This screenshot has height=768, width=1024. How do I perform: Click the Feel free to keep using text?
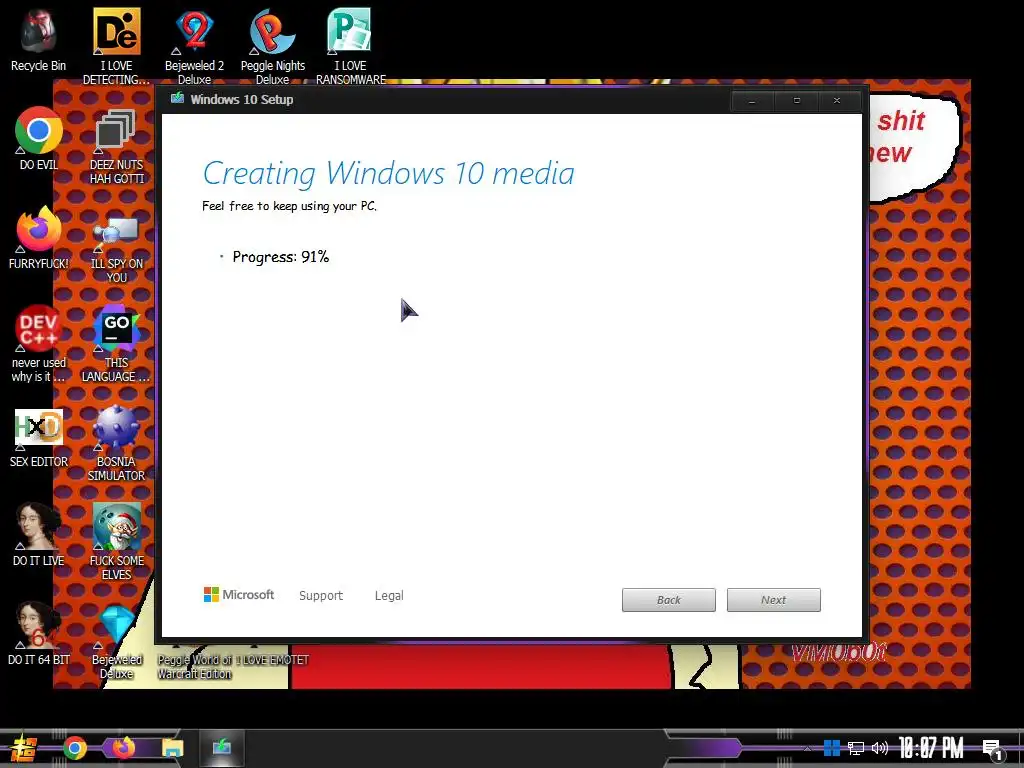[x=289, y=206]
